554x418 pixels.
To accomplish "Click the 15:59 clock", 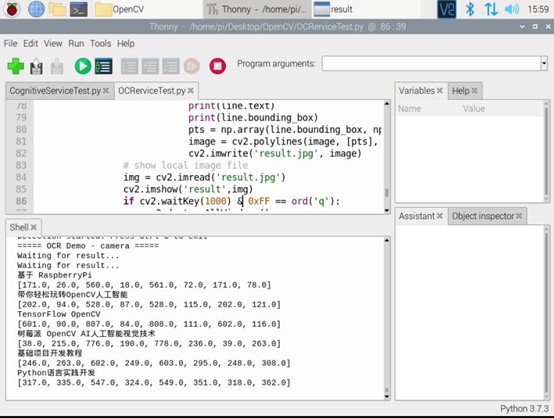I will (x=538, y=9).
